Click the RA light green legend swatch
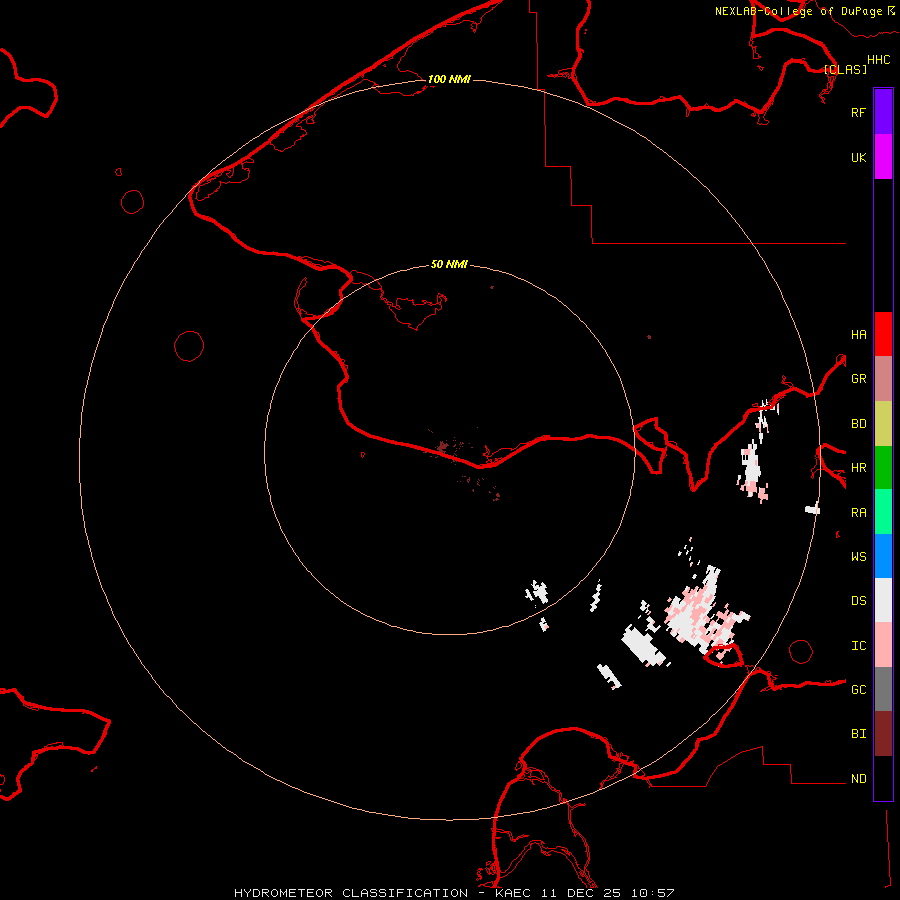900x900 pixels. point(883,512)
